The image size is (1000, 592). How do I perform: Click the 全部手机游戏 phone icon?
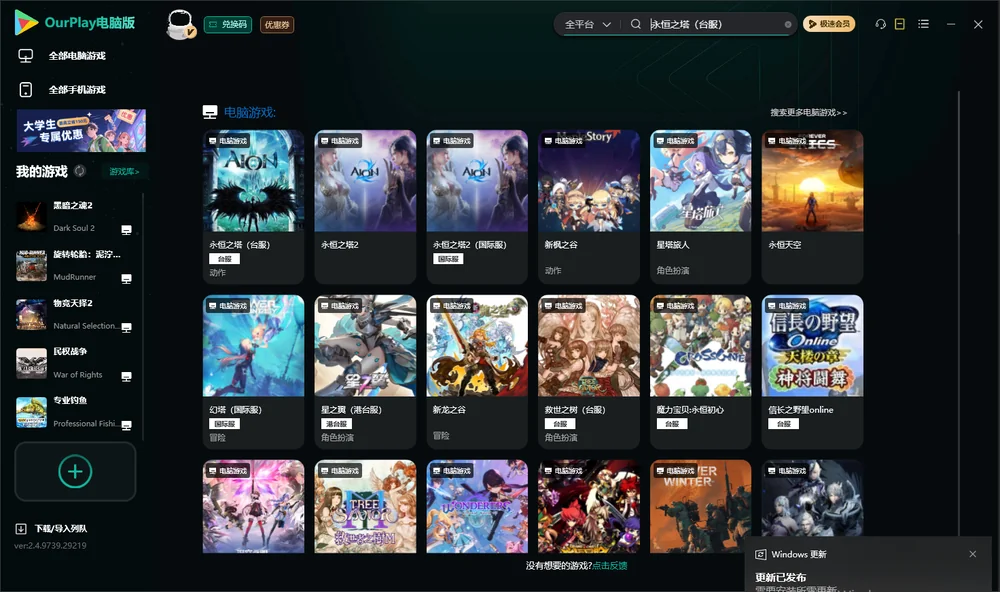(26, 90)
